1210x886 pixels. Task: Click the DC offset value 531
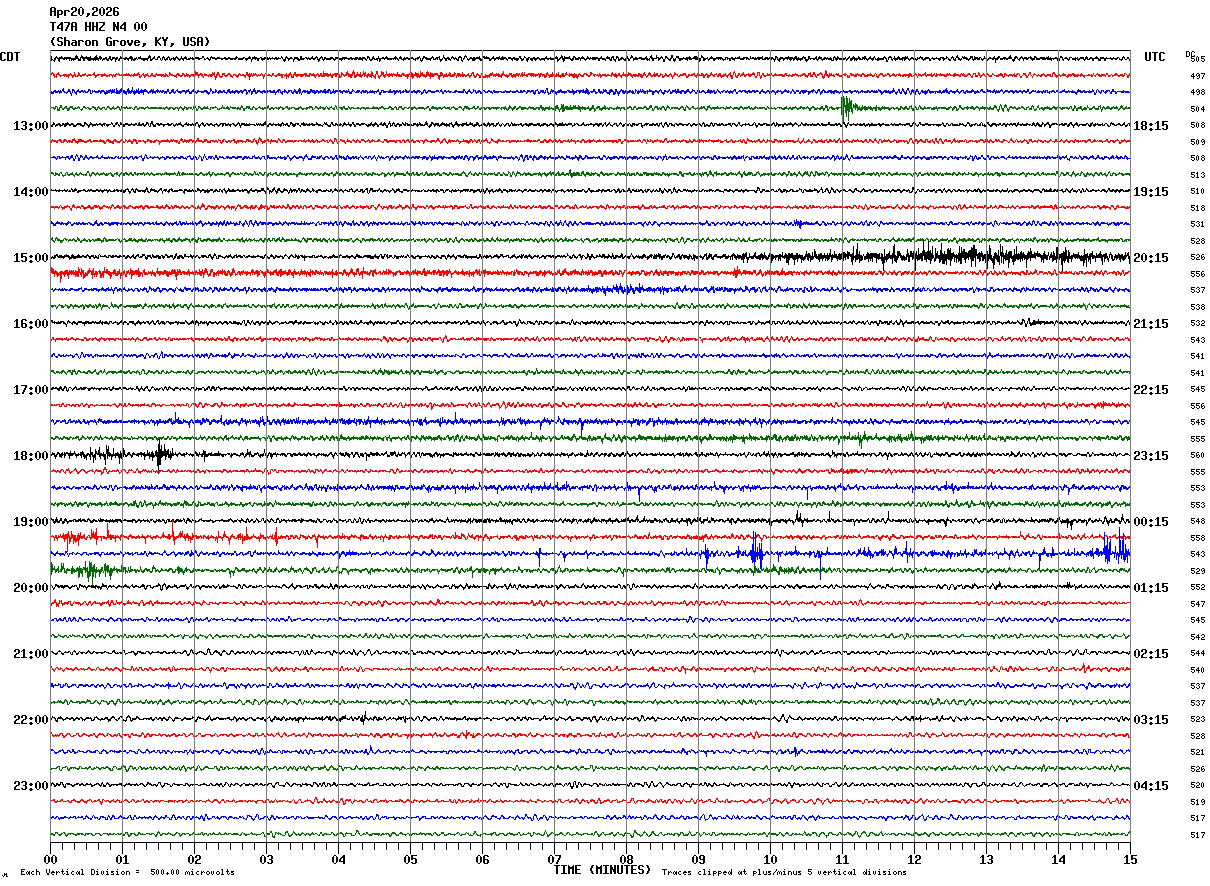1197,224
